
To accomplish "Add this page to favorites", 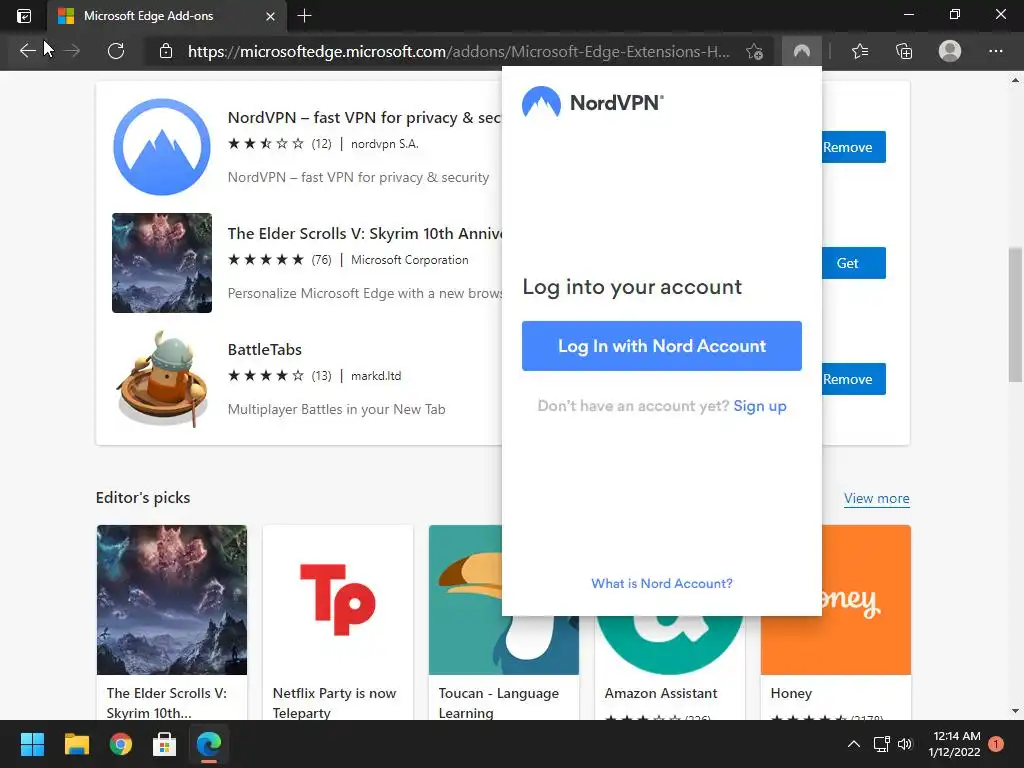I will click(x=754, y=51).
